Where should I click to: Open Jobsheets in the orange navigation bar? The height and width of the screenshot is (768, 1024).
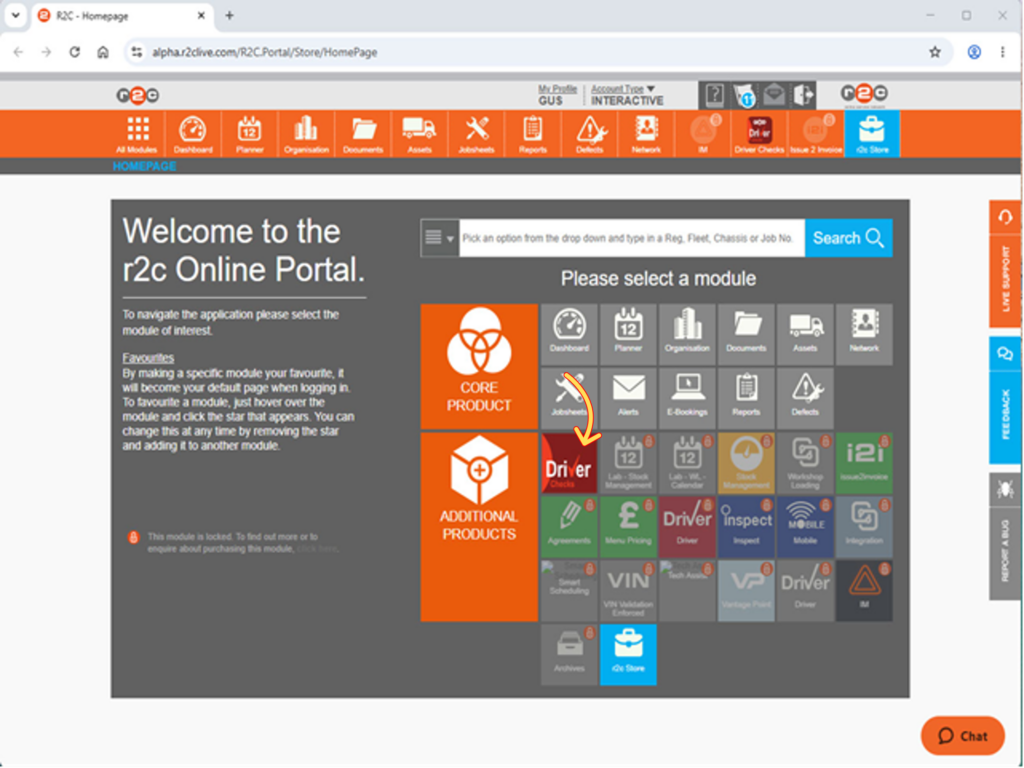(476, 134)
